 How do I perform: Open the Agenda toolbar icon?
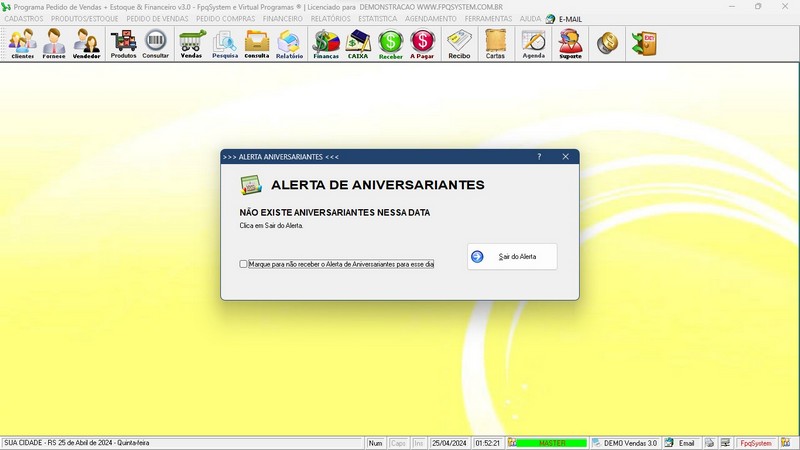(x=534, y=44)
